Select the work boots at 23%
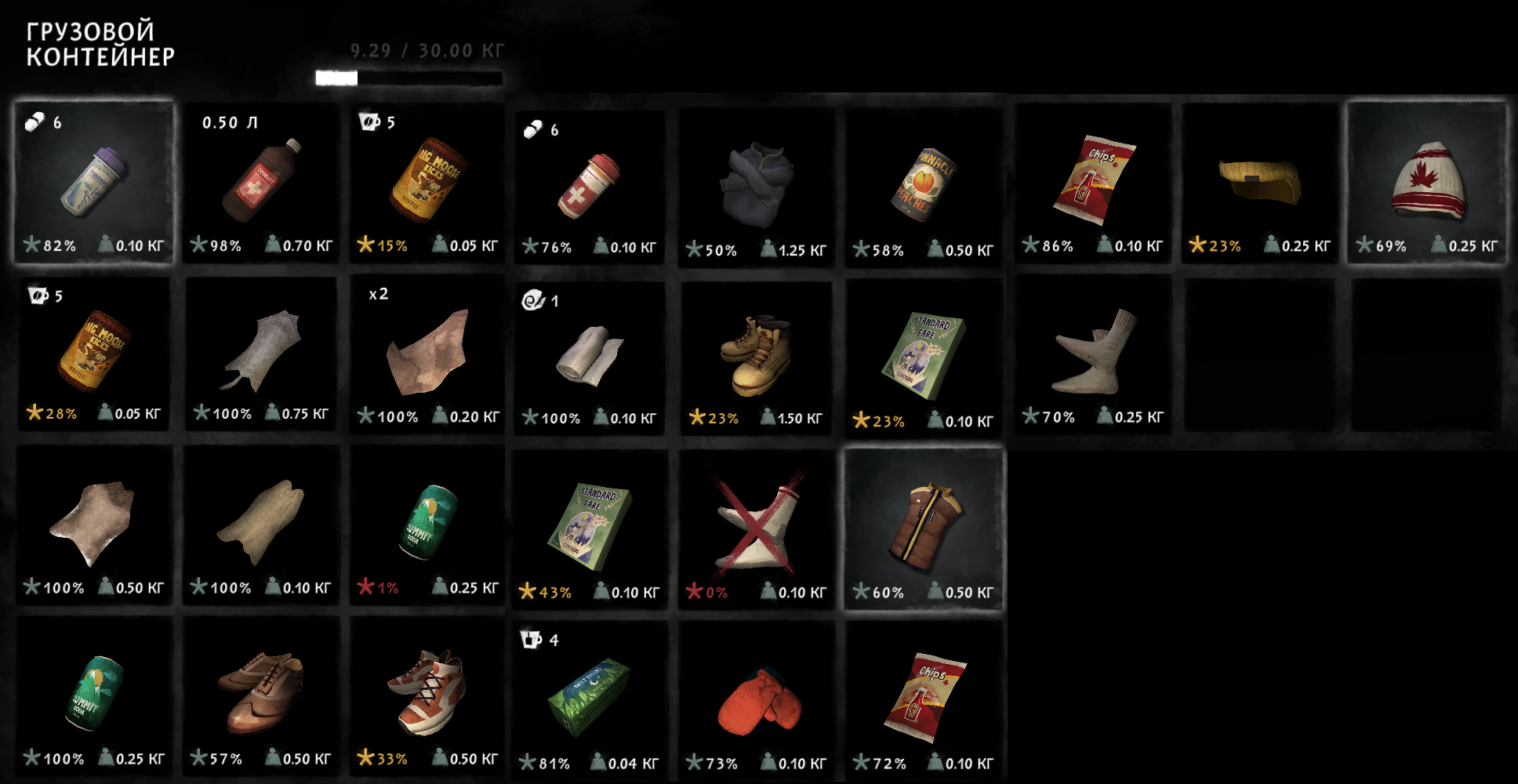Viewport: 1518px width, 784px height. [x=757, y=357]
